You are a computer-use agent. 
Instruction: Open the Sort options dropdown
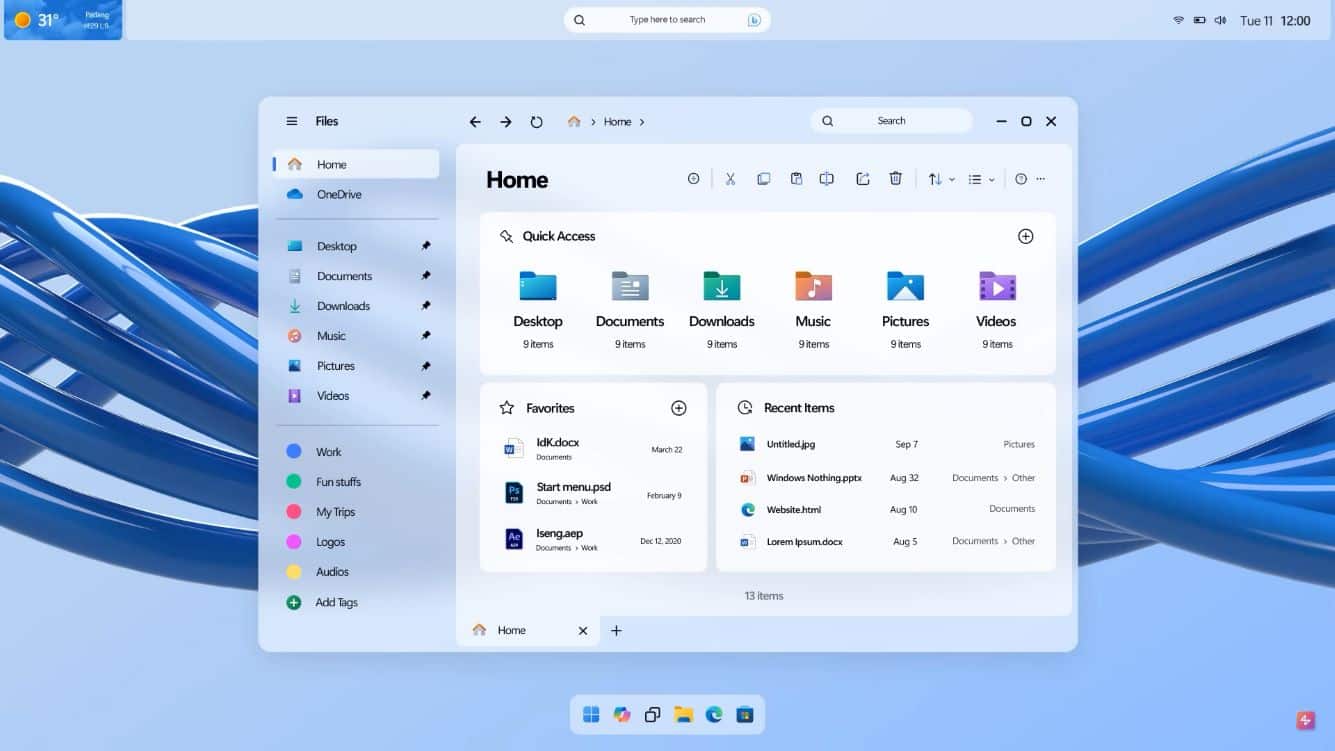click(938, 178)
